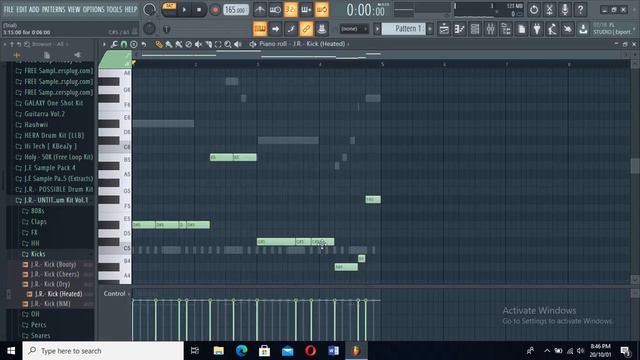
Task: Toggle auto scrolling arrow button
Action: pyautogui.click(x=275, y=29)
